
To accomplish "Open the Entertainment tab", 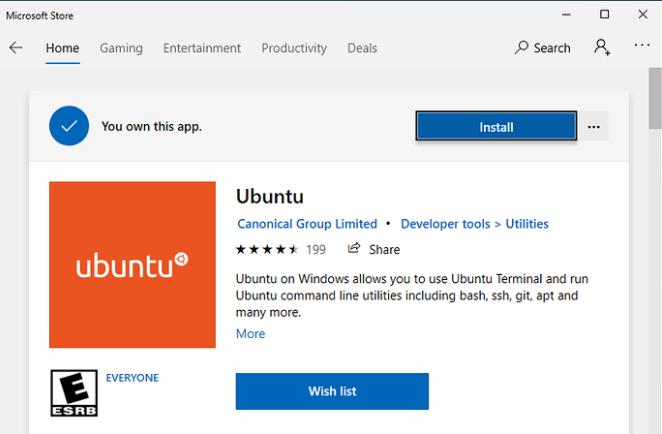I will pos(202,48).
